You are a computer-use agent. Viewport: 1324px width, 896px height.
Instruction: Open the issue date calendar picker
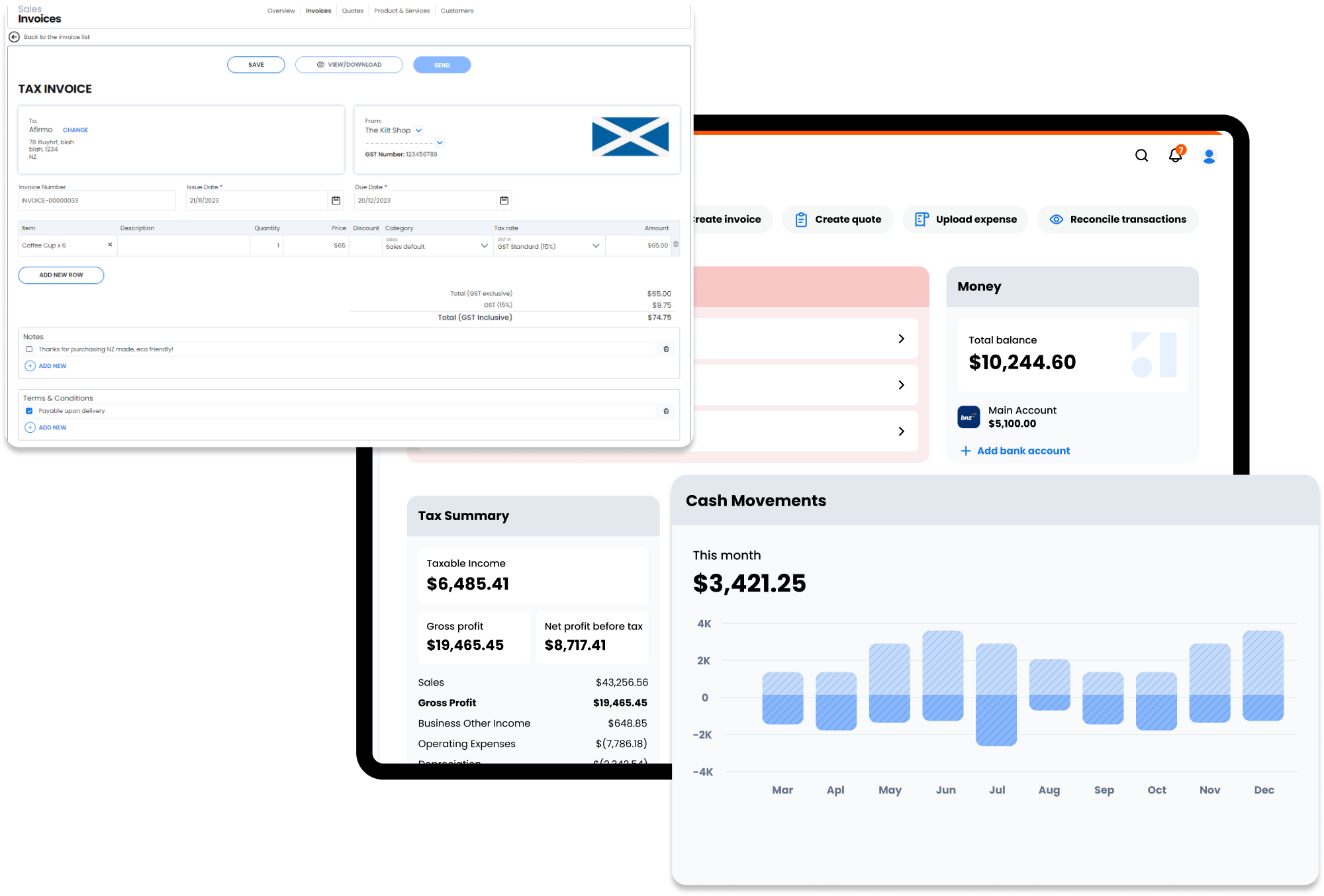pyautogui.click(x=336, y=200)
